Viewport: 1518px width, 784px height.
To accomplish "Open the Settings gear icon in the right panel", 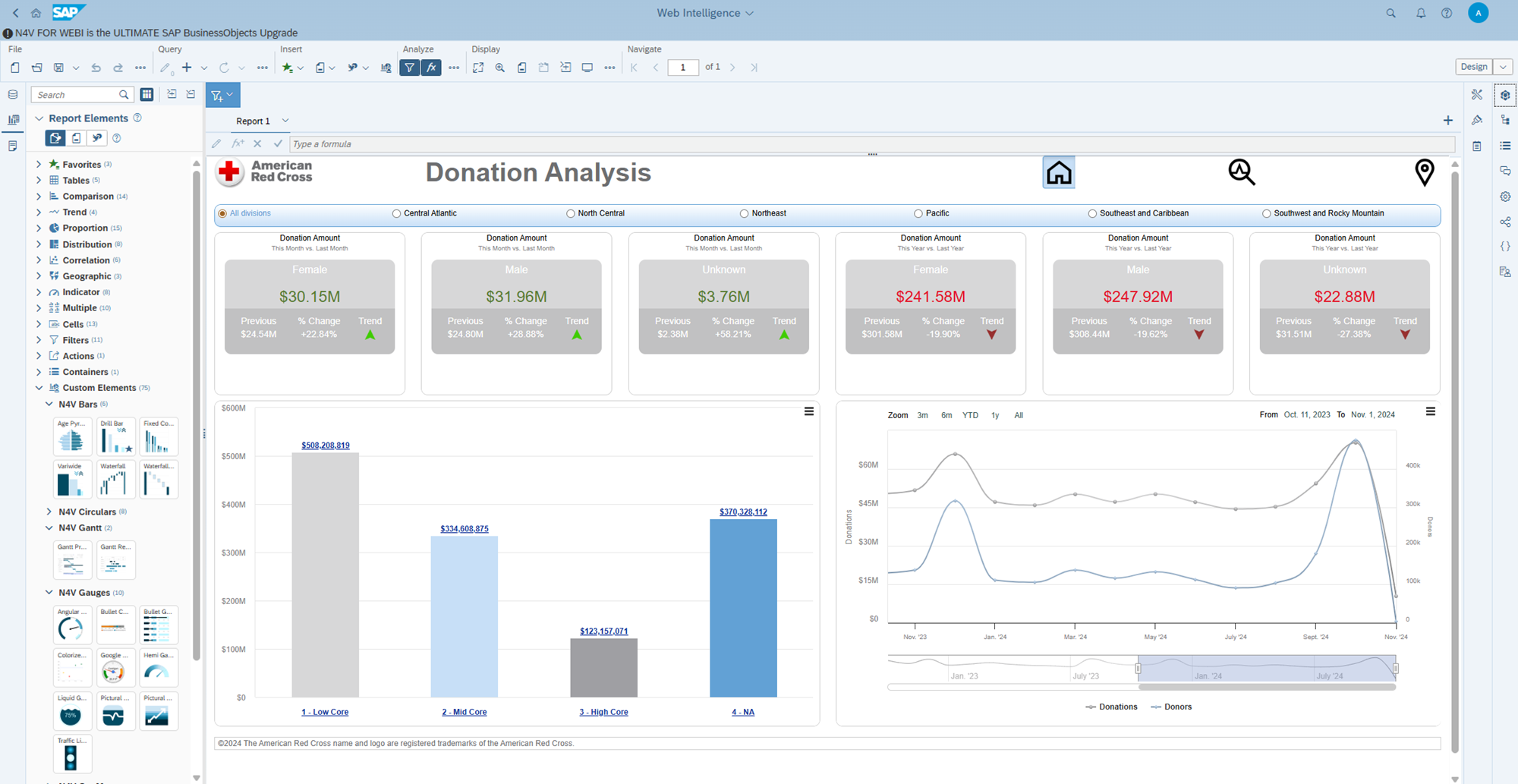I will (x=1505, y=196).
